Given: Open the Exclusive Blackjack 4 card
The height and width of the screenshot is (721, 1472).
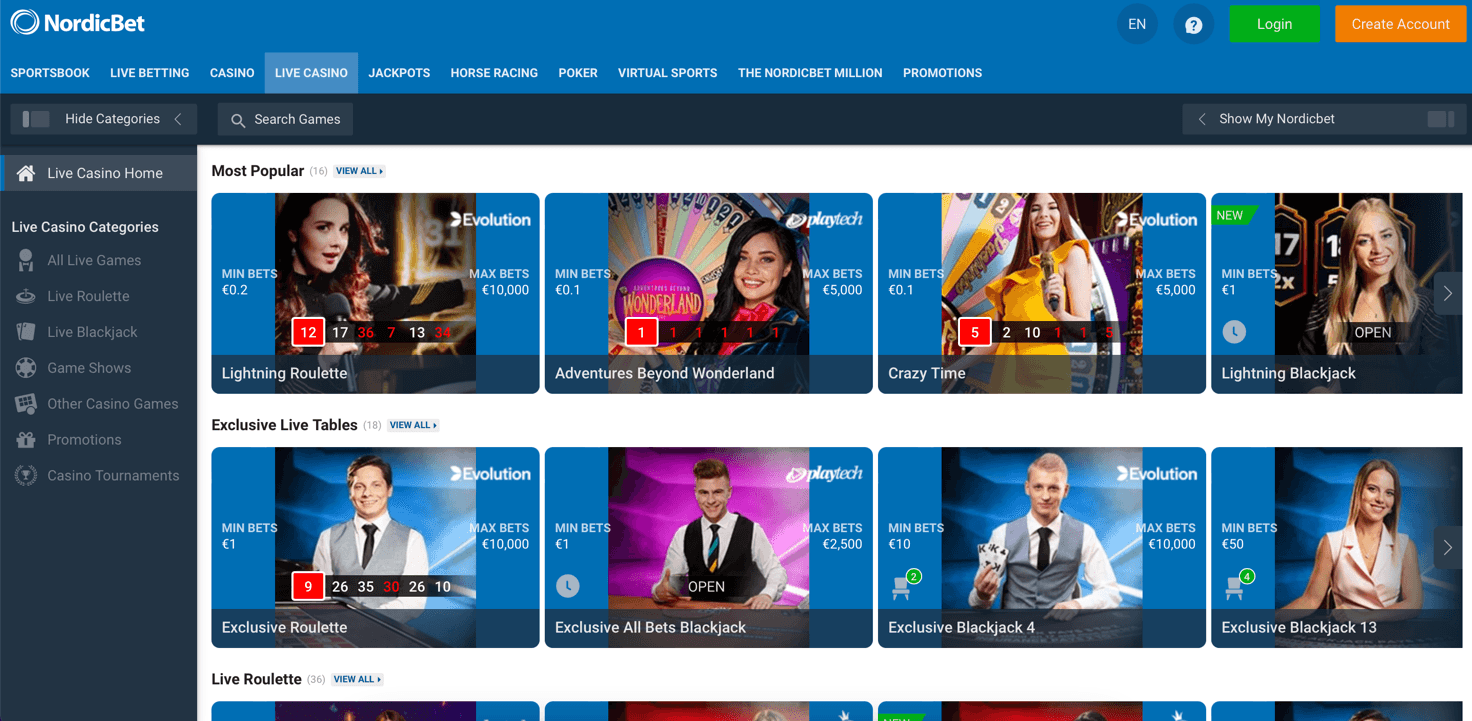Looking at the screenshot, I should 1041,547.
